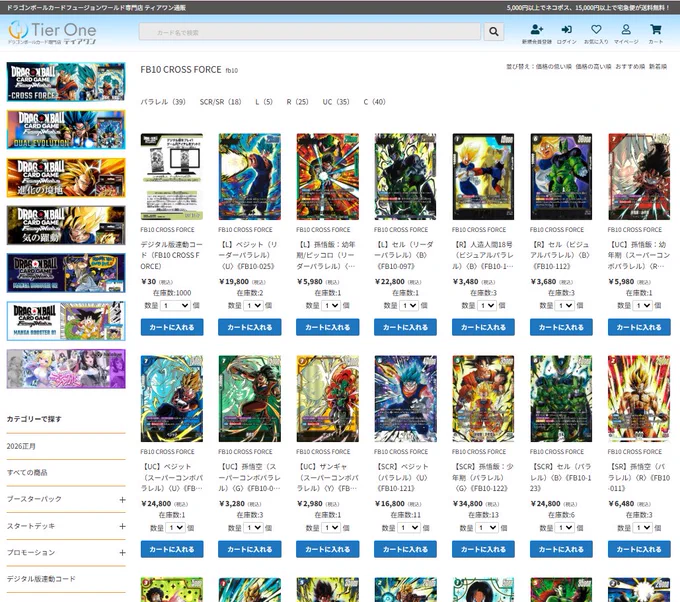Image resolution: width=680 pixels, height=602 pixels.
Task: Open ¥5,980 Gohan/Piccolo leader card image
Action: coord(327,177)
